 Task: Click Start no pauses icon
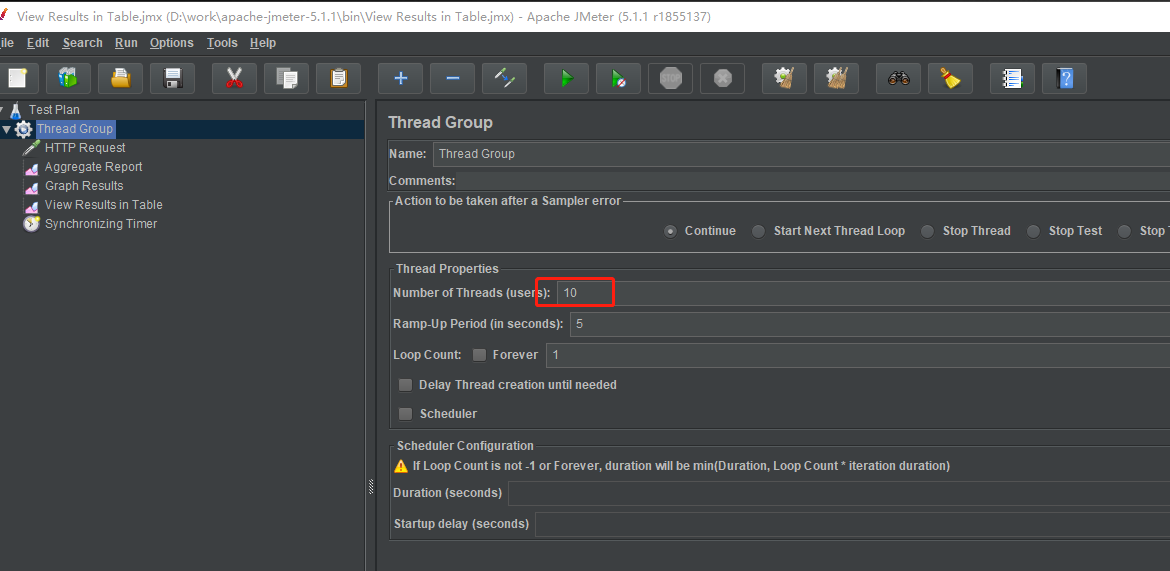pos(619,78)
